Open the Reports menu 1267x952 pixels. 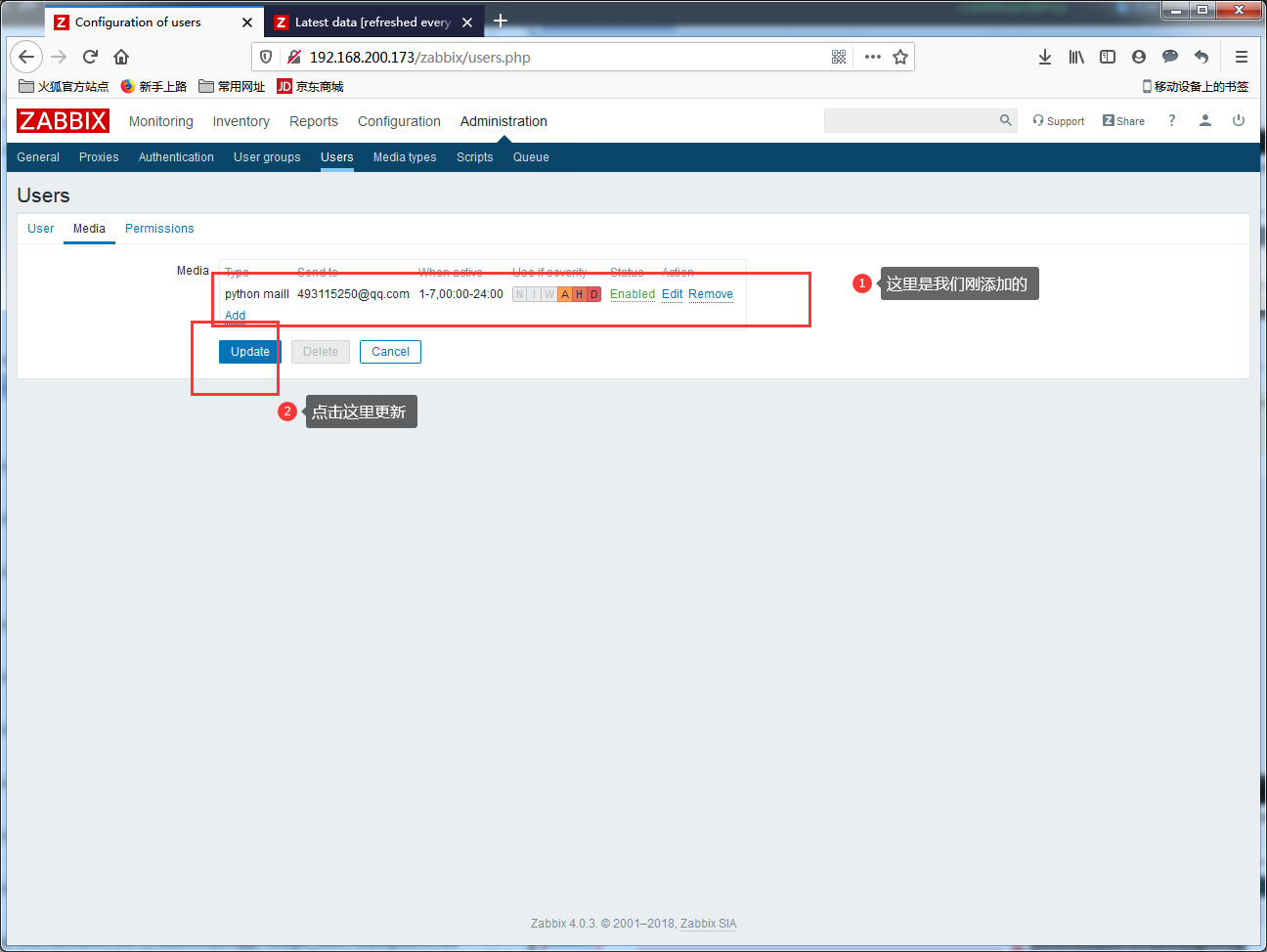(314, 121)
